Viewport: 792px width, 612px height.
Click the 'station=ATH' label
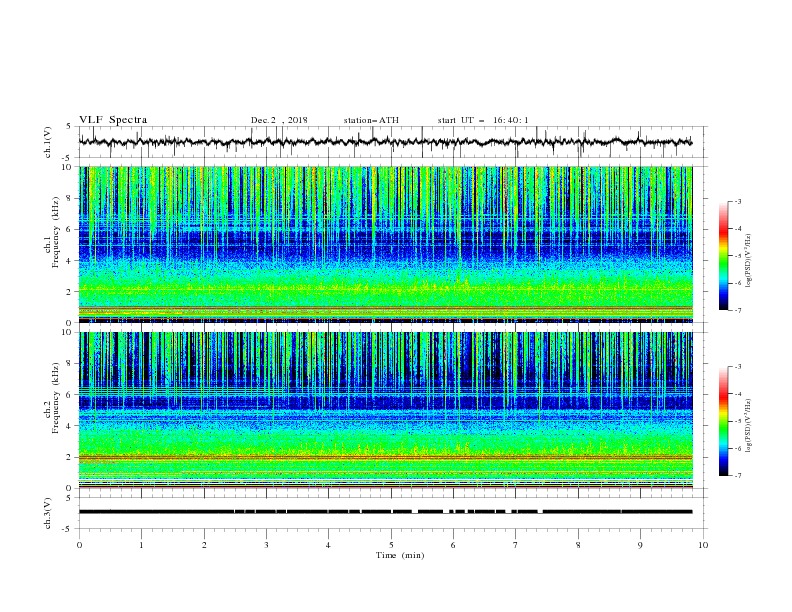[x=371, y=120]
